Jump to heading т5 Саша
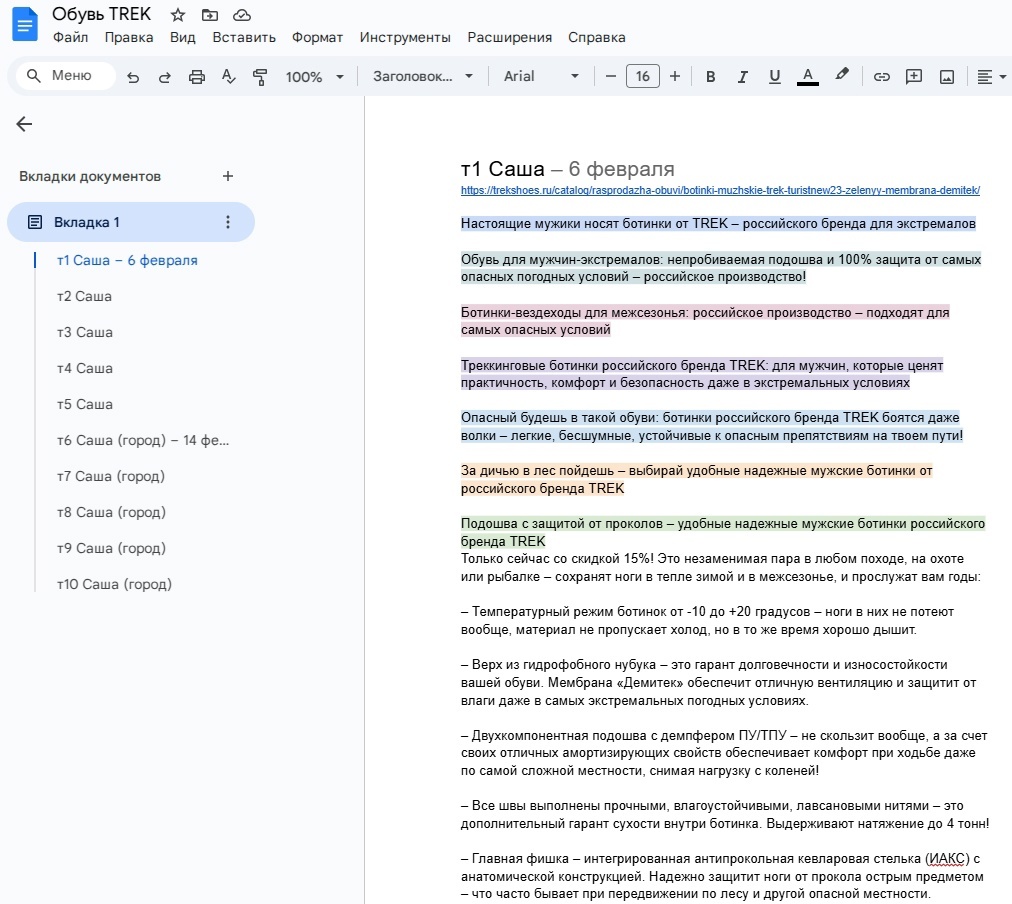 click(85, 405)
